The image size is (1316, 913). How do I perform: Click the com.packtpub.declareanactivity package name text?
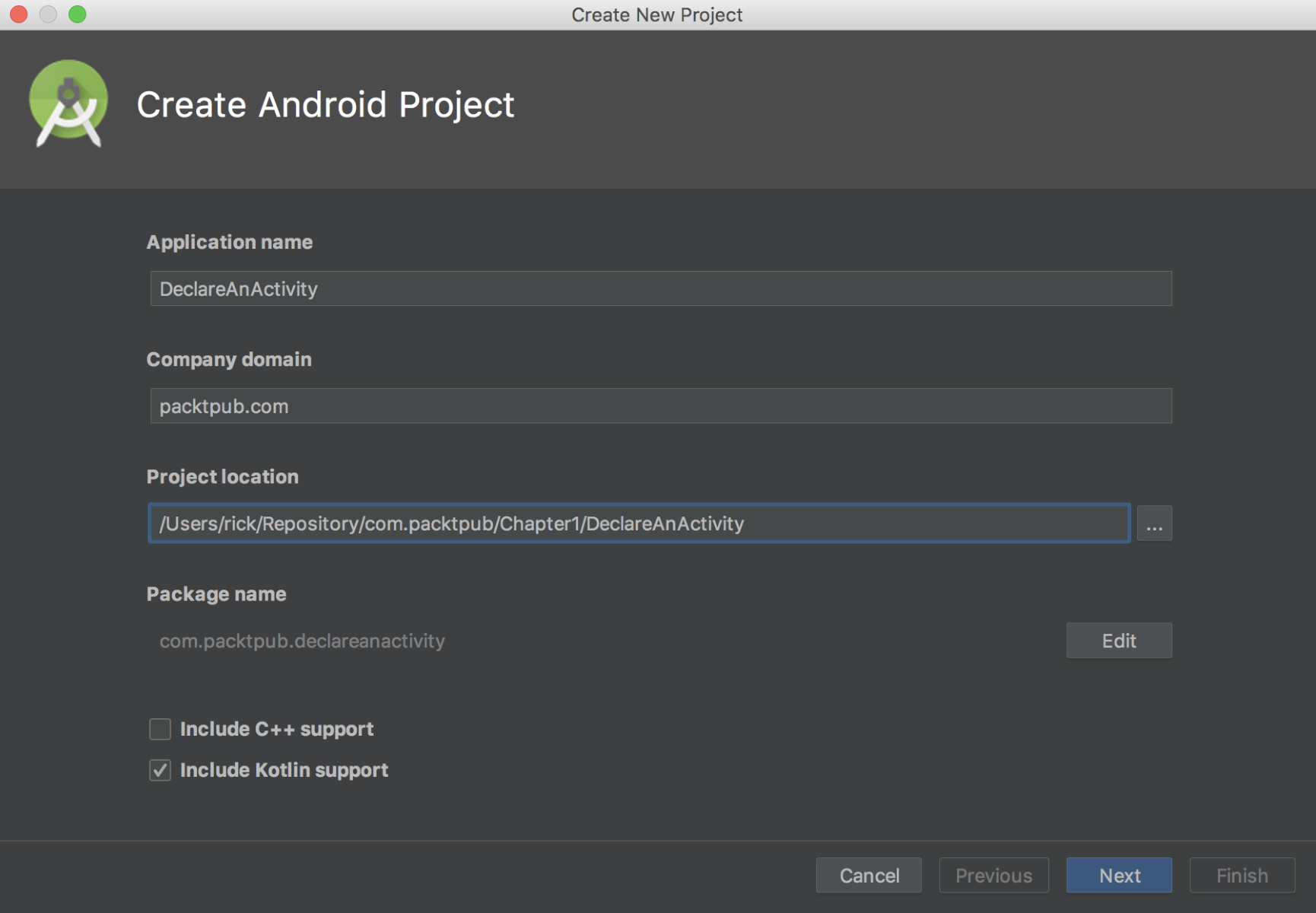click(x=302, y=641)
